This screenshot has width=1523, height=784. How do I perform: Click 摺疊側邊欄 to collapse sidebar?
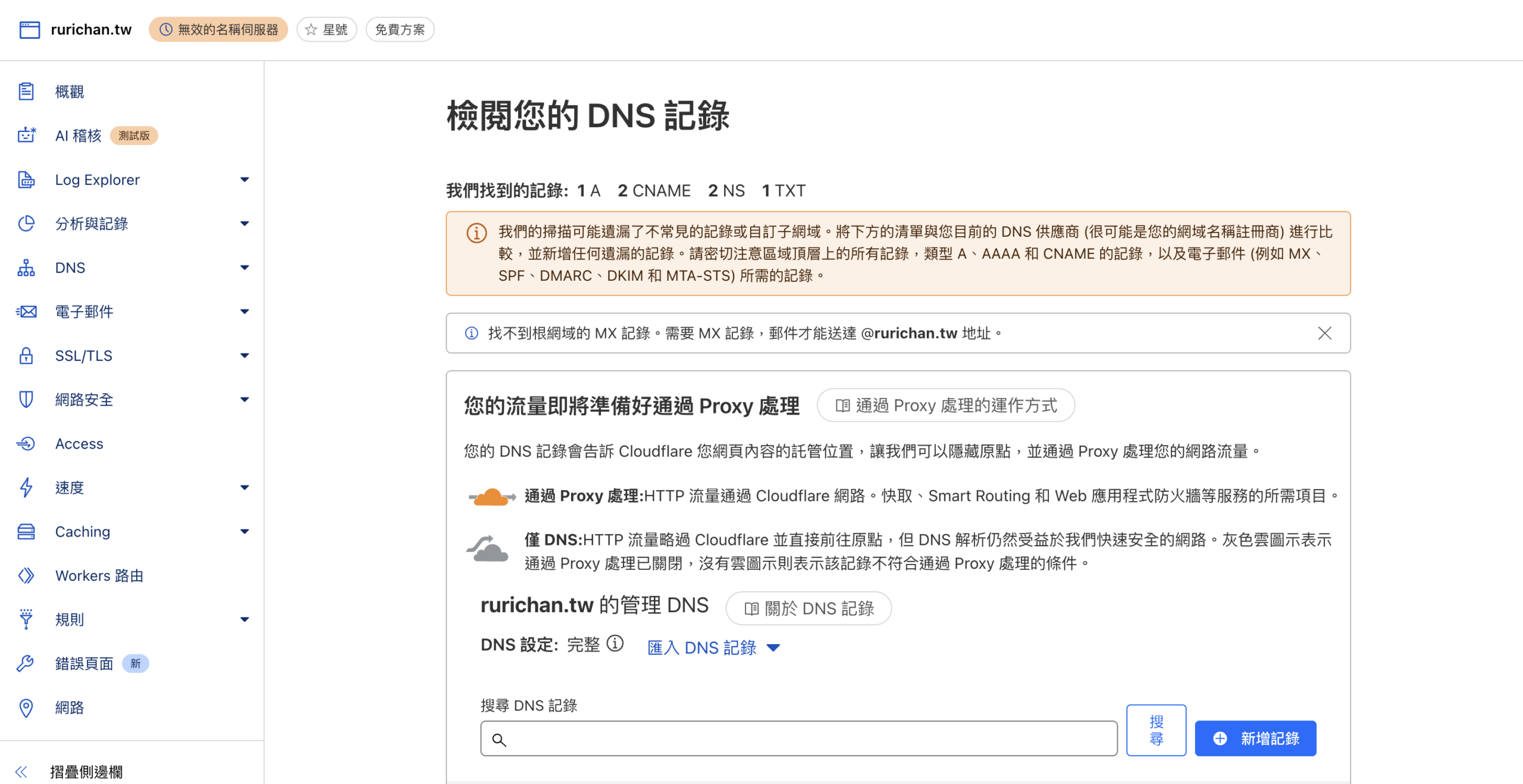pyautogui.click(x=86, y=772)
